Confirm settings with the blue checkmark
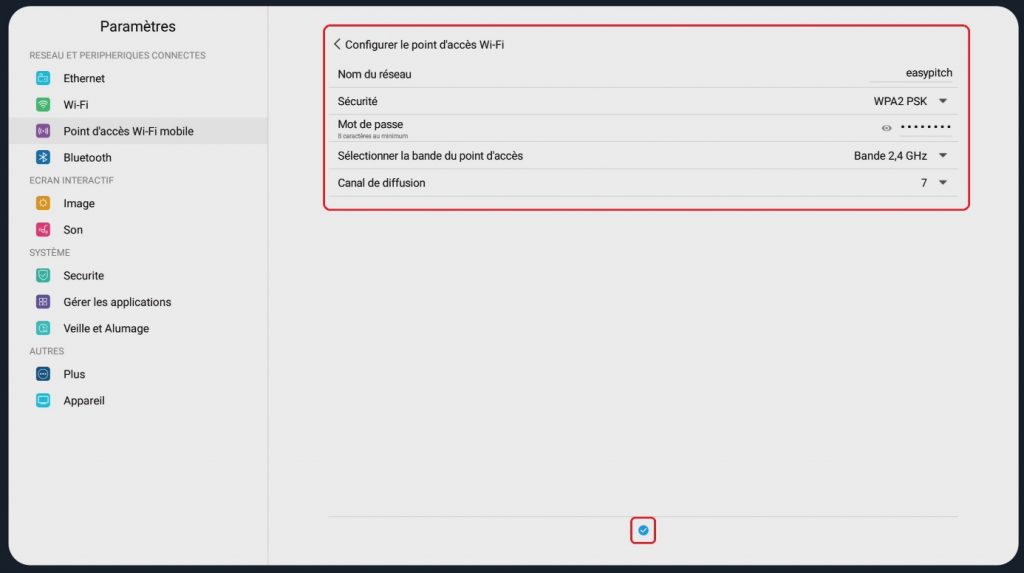 [643, 531]
